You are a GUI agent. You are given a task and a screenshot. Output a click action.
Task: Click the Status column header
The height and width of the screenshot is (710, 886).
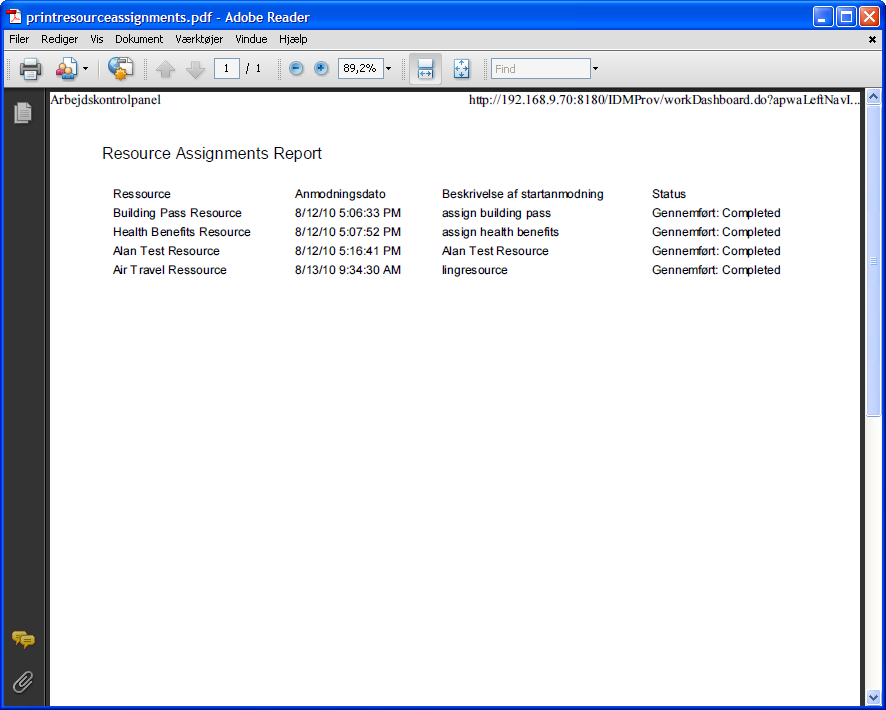pos(668,194)
